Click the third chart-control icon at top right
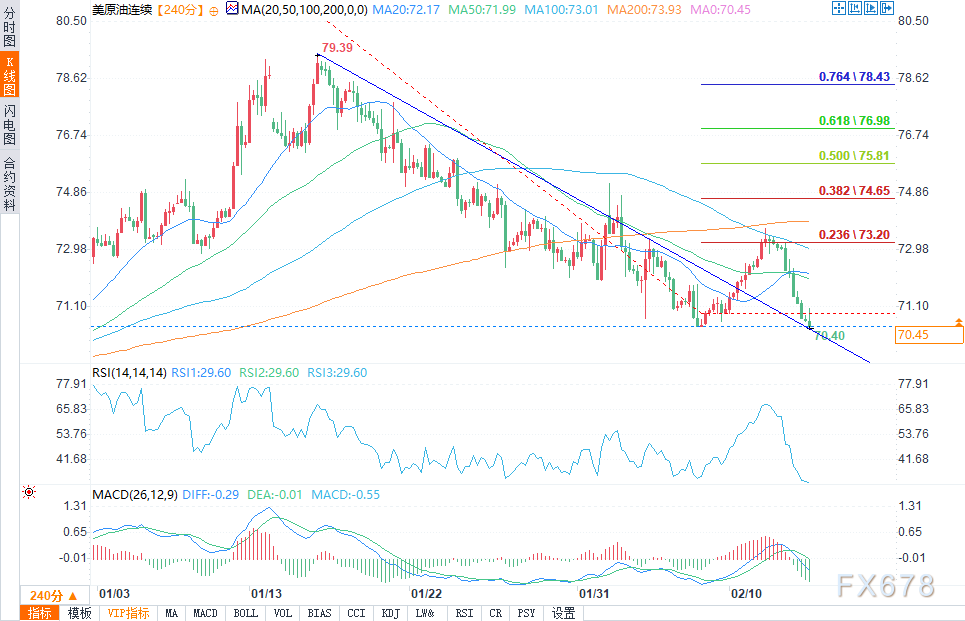 tap(870, 8)
